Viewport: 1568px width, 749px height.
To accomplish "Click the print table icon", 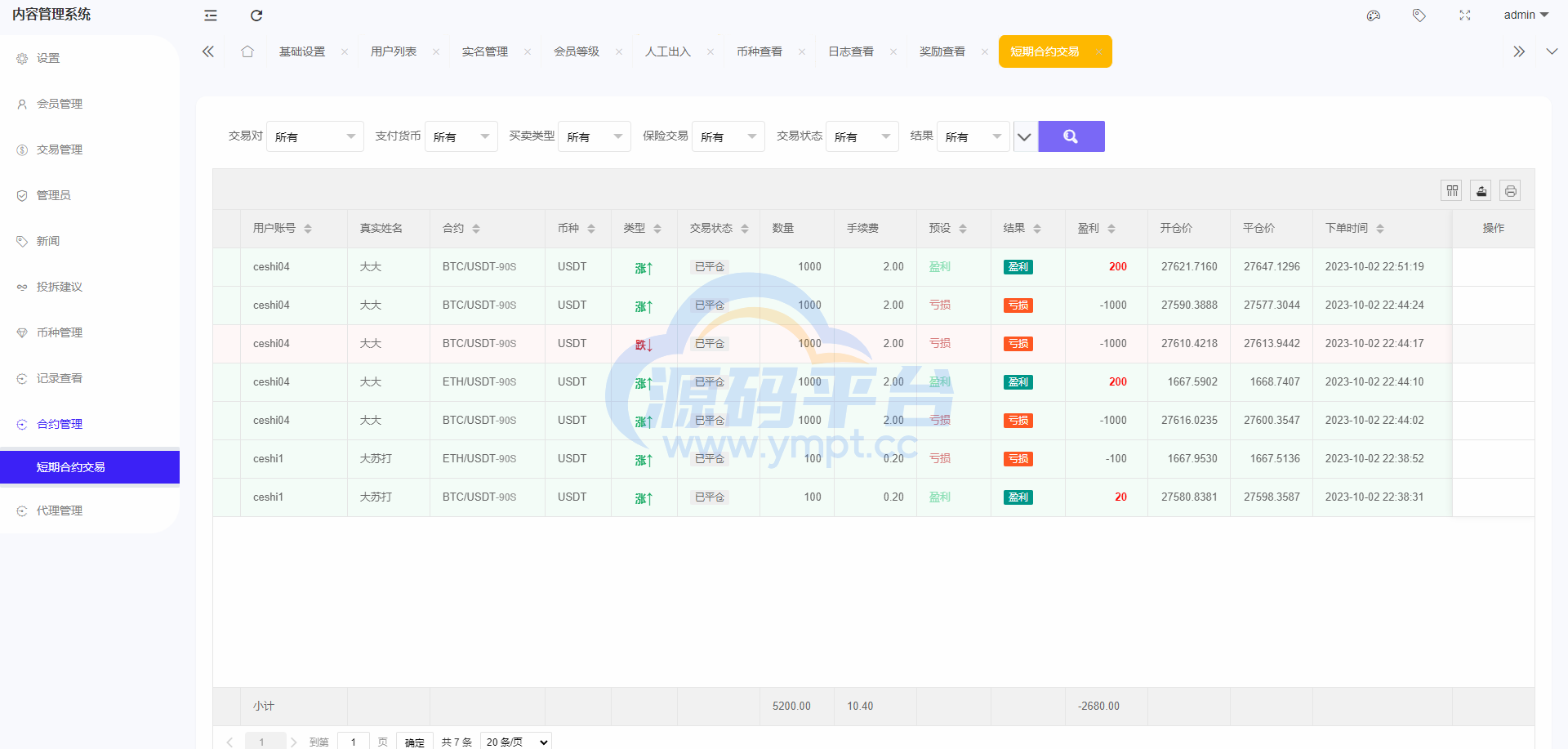I will pyautogui.click(x=1511, y=190).
